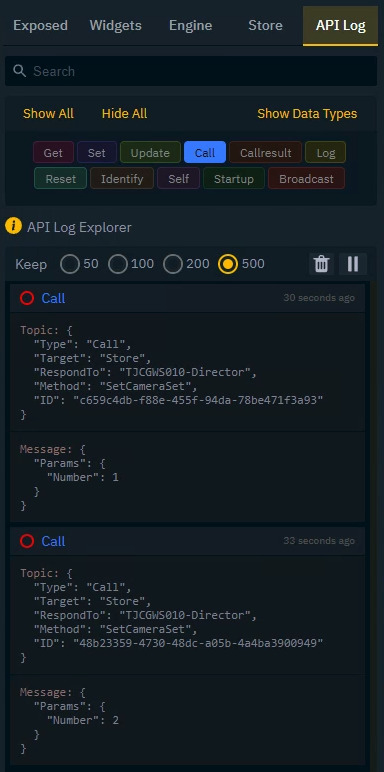Collapse the Call entry from 33 seconds ago
Screen dimensions: 384x772
point(188,541)
